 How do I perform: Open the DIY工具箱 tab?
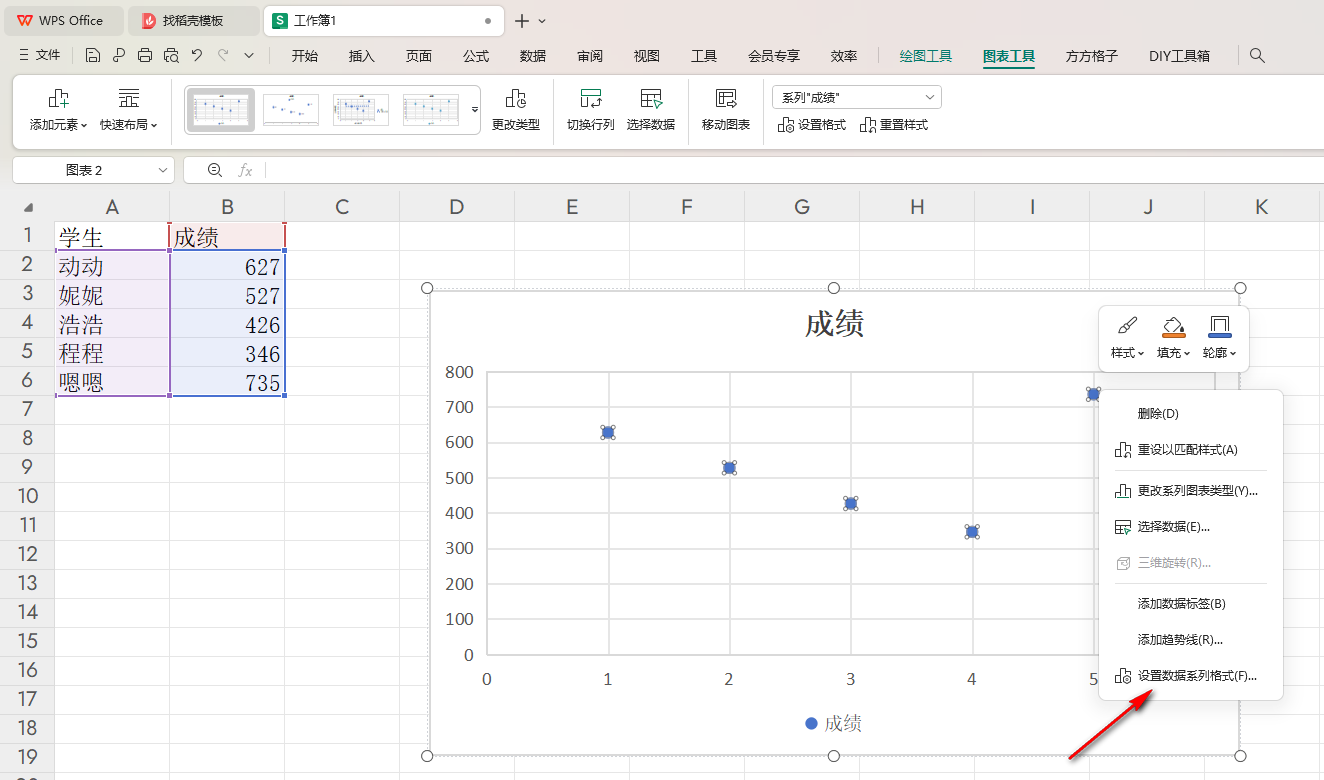click(1180, 56)
